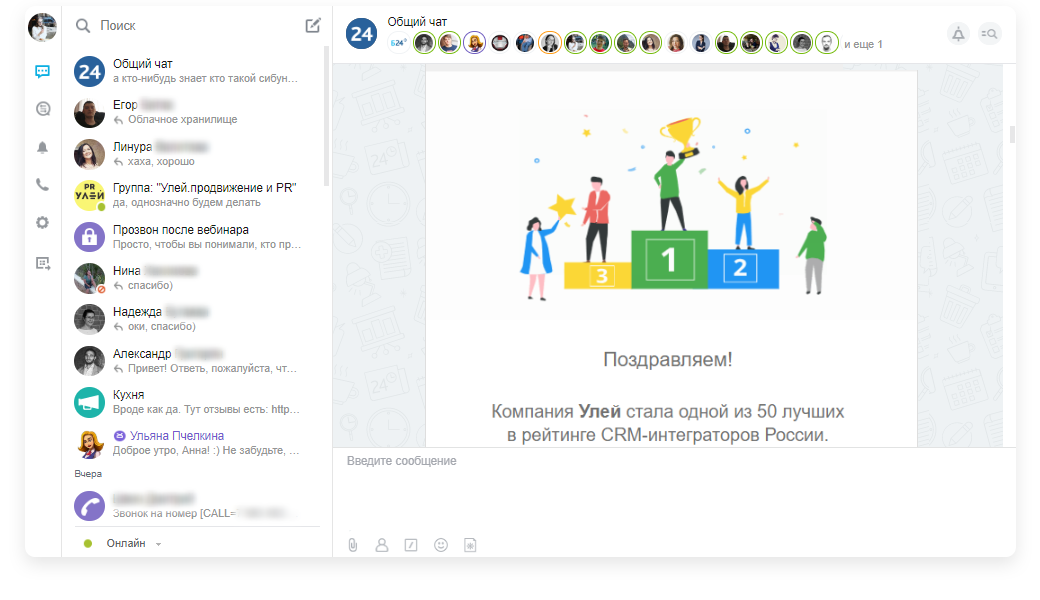The width and height of the screenshot is (1040, 600).
Task: Mention a user with the person icon
Action: coord(382,545)
